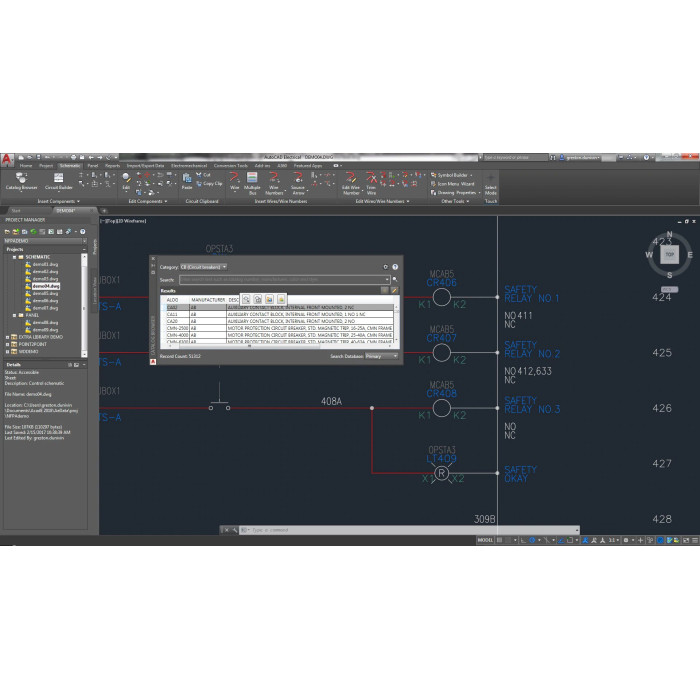Switch to the Start drawing tab
This screenshot has width=700, height=700.
17,211
